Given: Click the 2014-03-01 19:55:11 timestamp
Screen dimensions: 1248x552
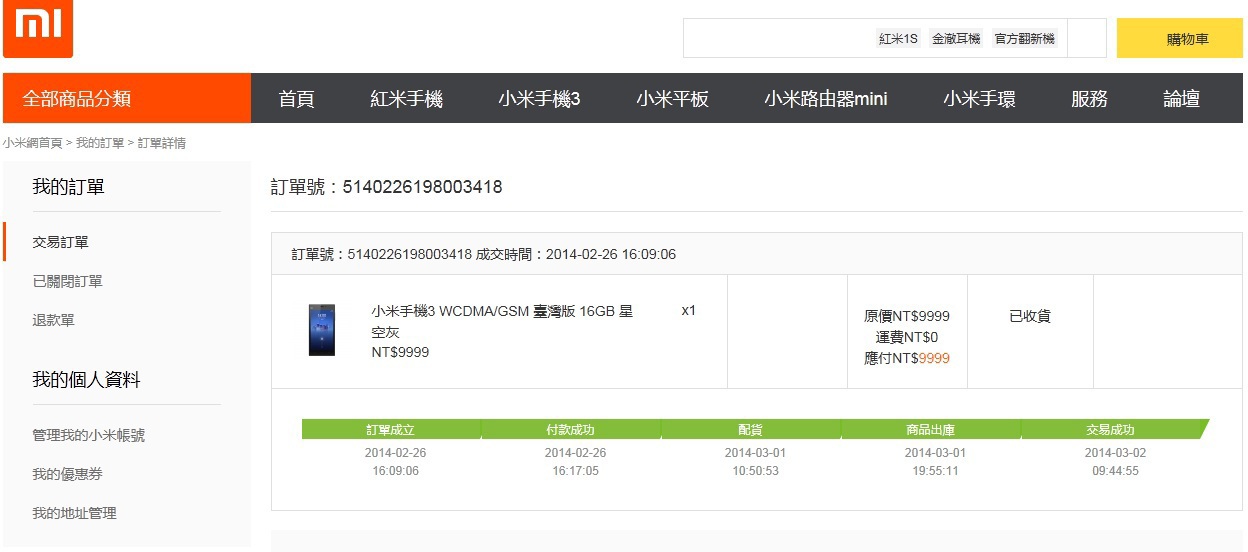Looking at the screenshot, I should click(x=935, y=461).
